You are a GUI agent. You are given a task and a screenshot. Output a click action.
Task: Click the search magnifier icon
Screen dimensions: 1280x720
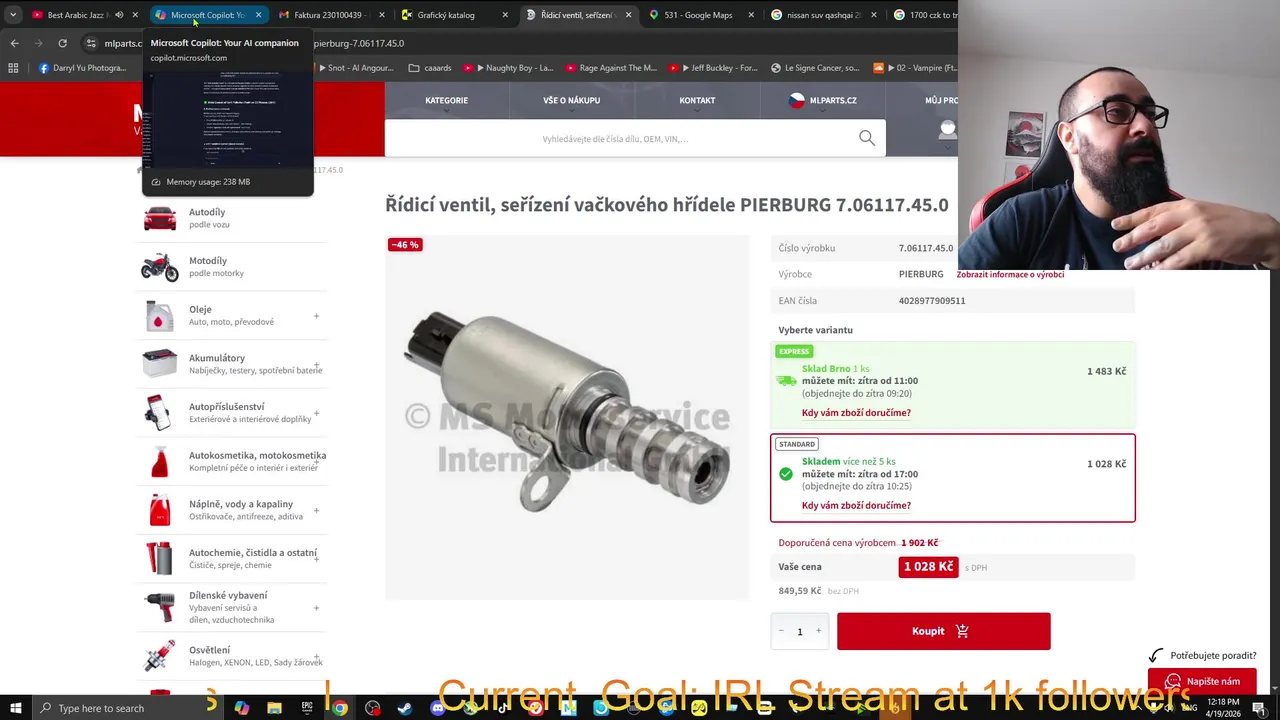click(x=867, y=138)
